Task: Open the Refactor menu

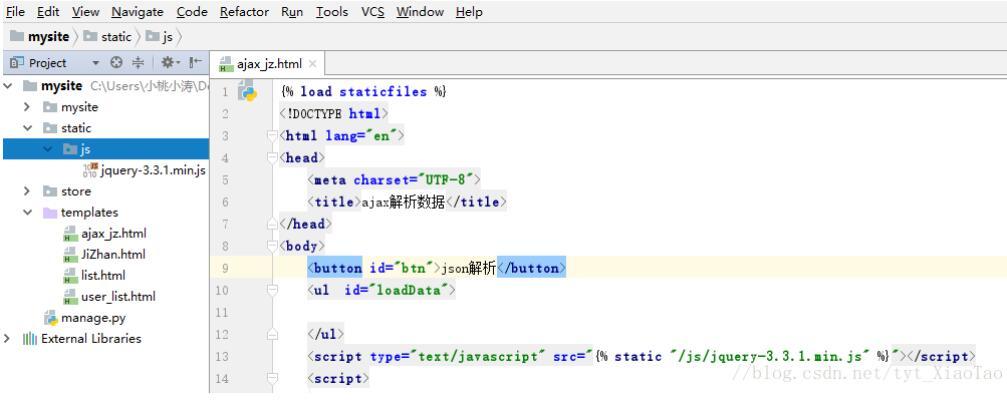Action: tap(244, 12)
